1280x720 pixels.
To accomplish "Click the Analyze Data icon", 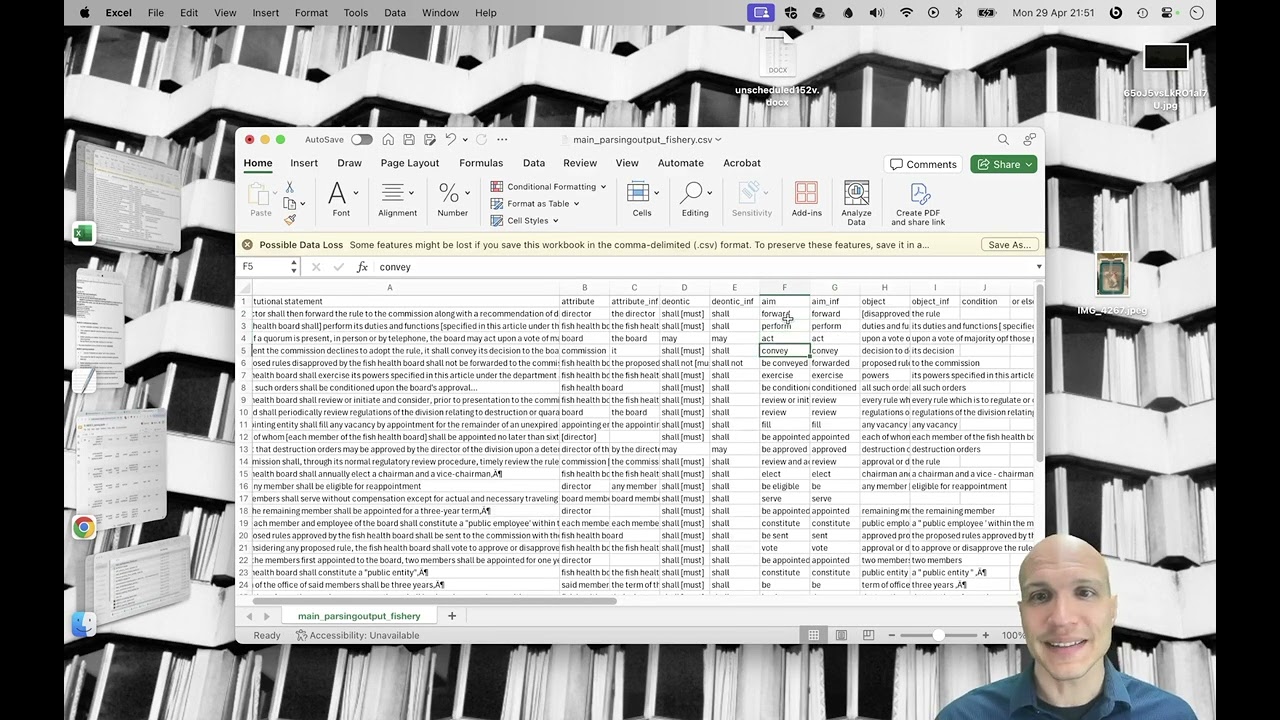I will pos(856,203).
